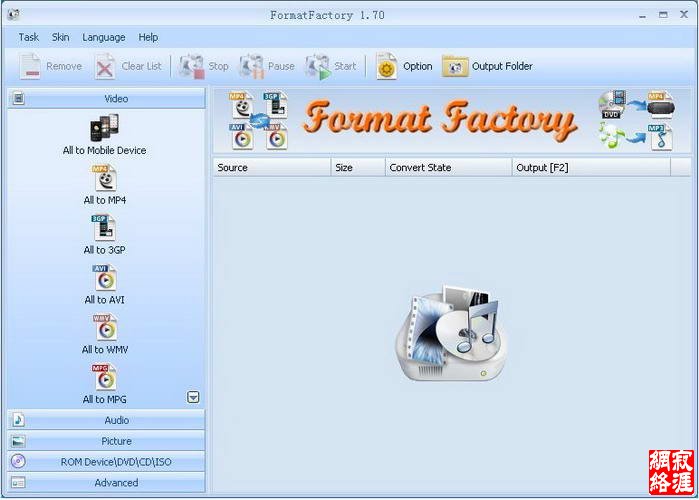699x500 pixels.
Task: Open the Language menu
Action: 103,37
